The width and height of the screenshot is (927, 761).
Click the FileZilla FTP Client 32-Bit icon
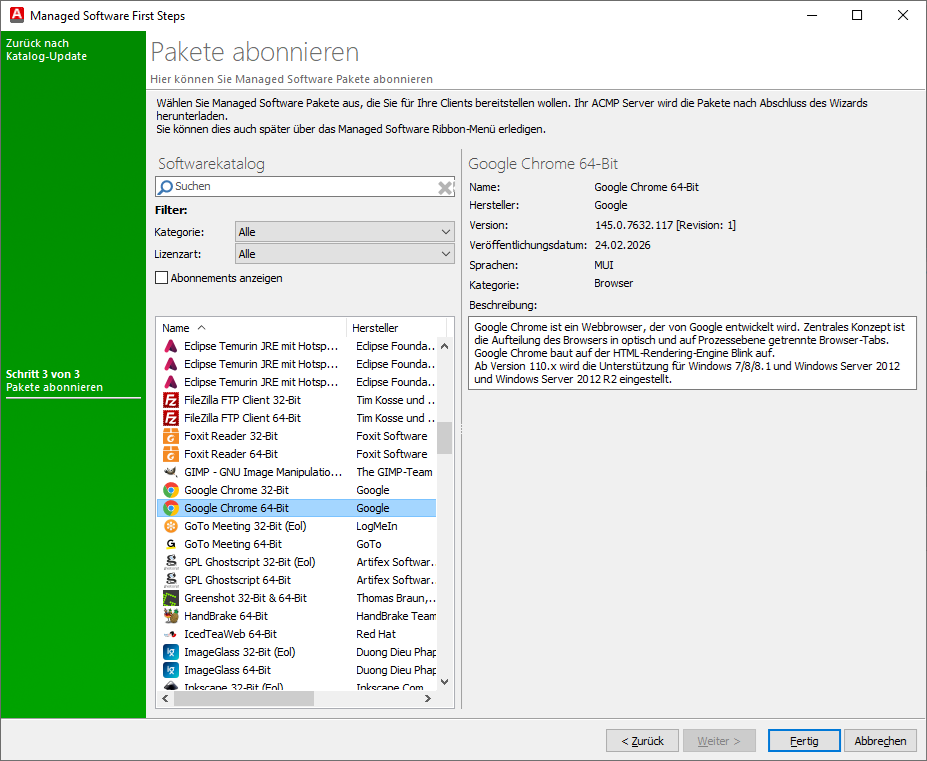[171, 400]
